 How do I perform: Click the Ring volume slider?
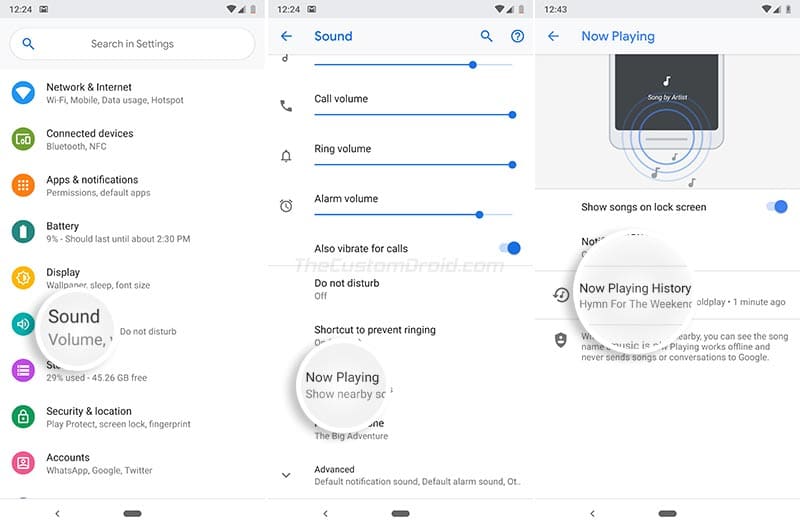pyautogui.click(x=413, y=165)
